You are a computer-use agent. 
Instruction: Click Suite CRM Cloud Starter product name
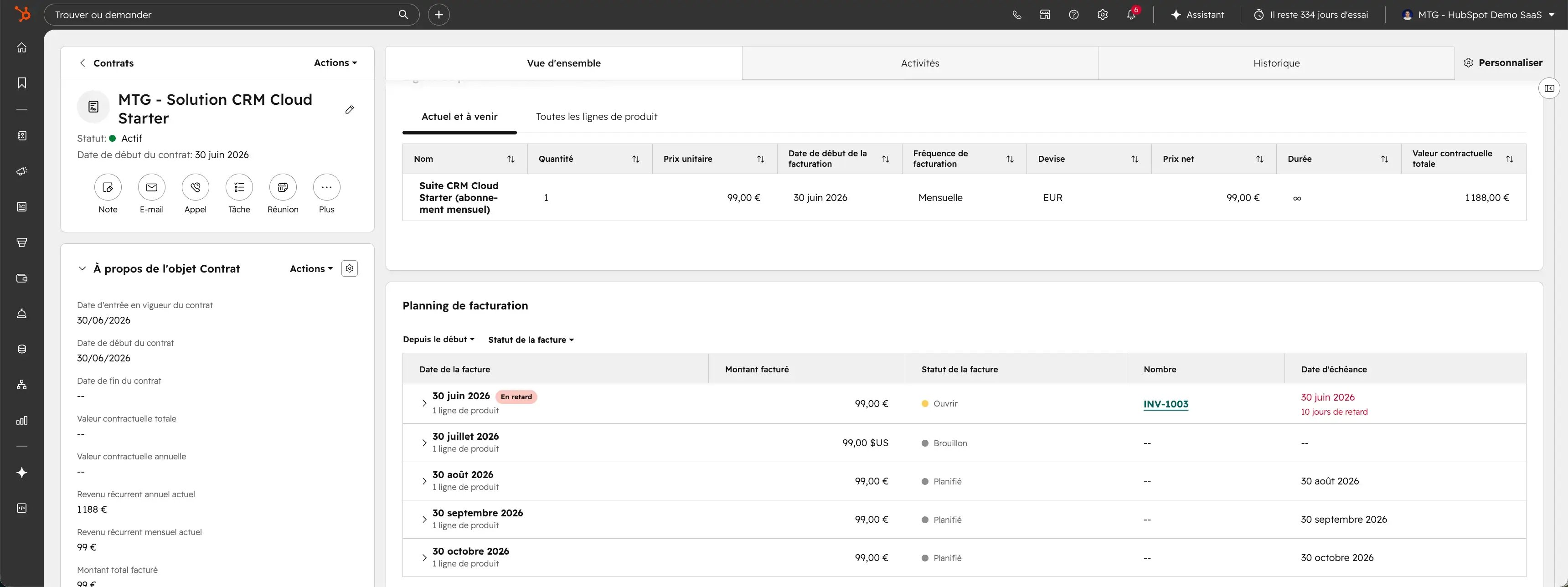459,198
